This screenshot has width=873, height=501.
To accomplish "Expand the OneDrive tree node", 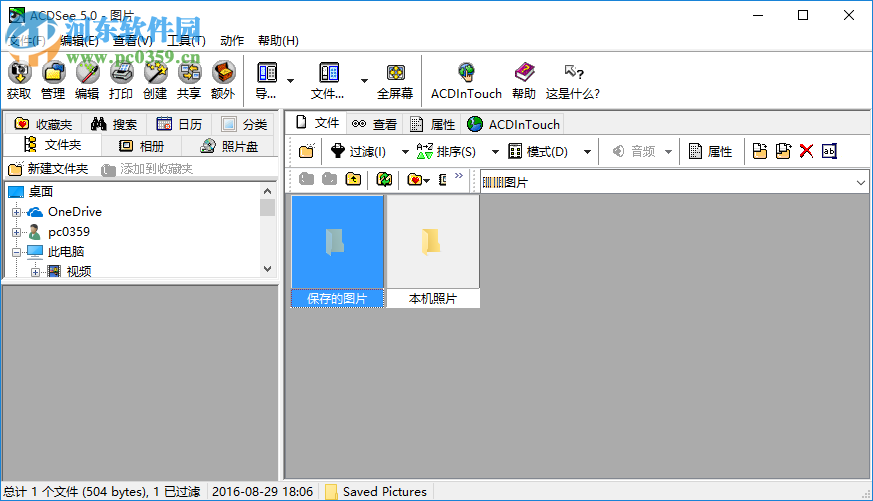I will pos(16,212).
